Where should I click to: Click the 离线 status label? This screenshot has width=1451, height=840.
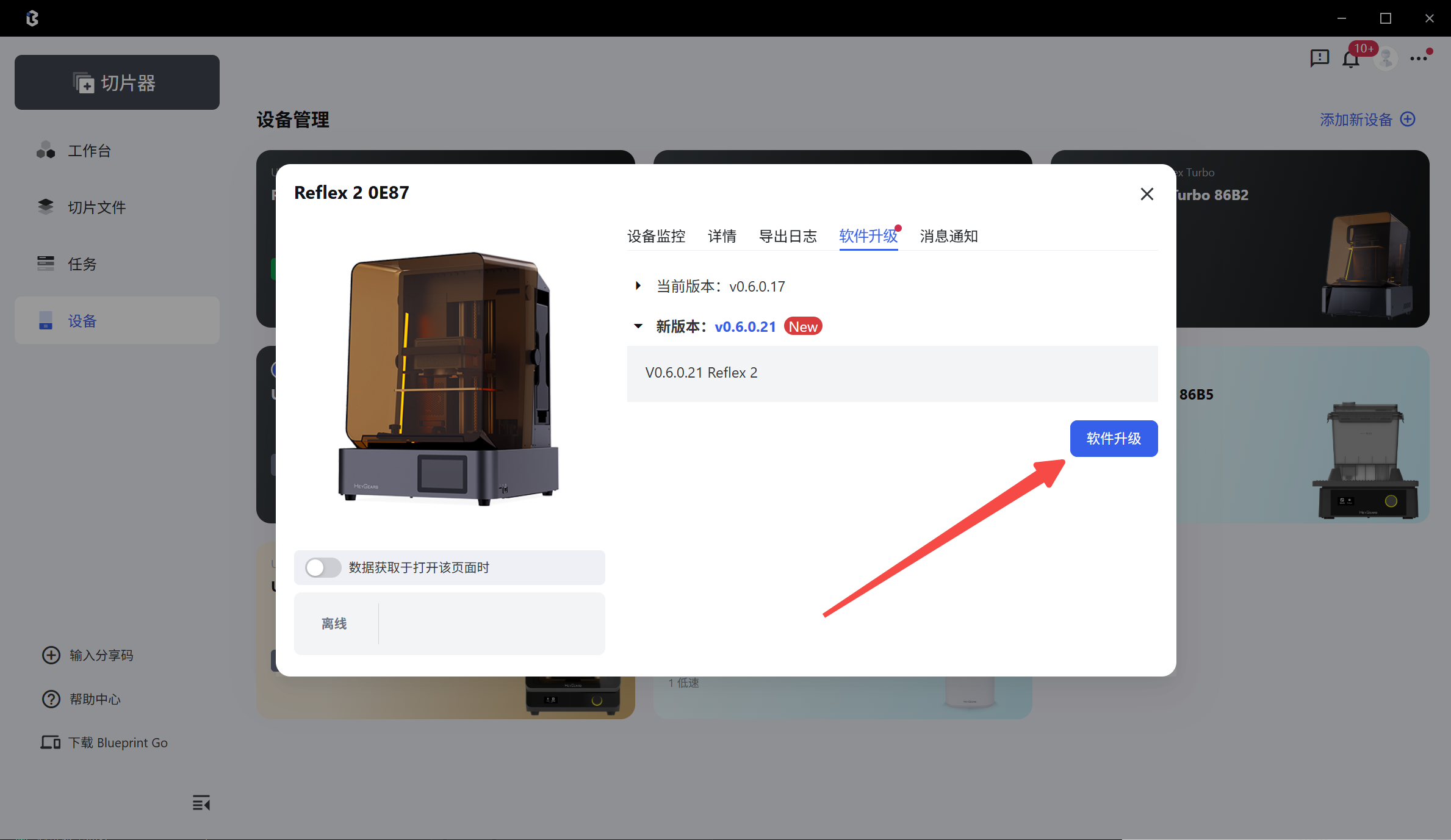334,623
